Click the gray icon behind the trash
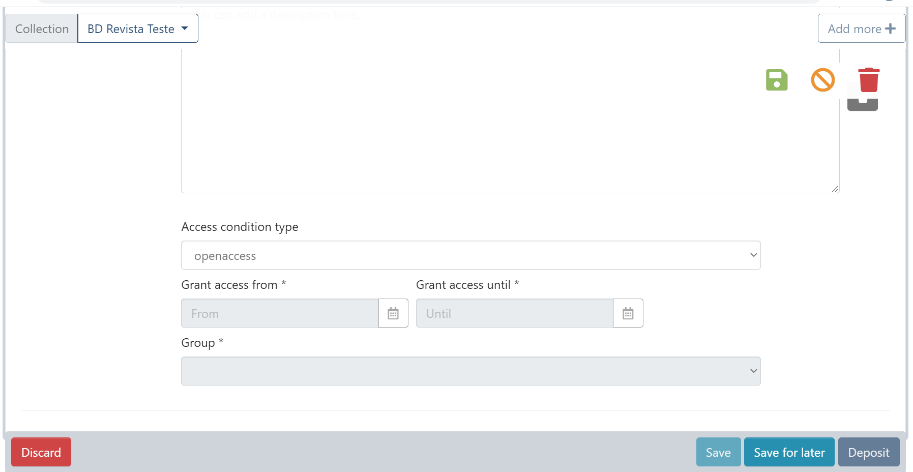 tap(862, 104)
